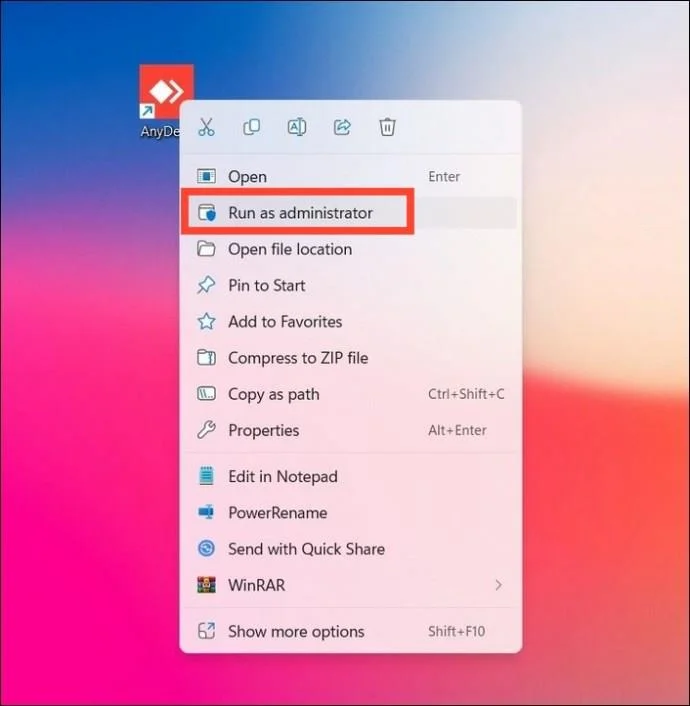Click the Quick Share circular icon
This screenshot has height=706, width=690.
[x=206, y=549]
